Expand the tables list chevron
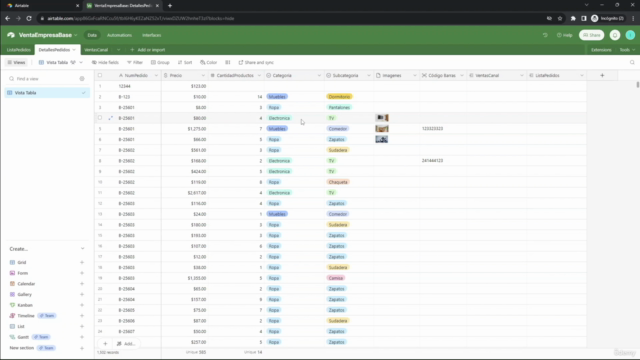The height and width of the screenshot is (360, 640). coord(118,50)
